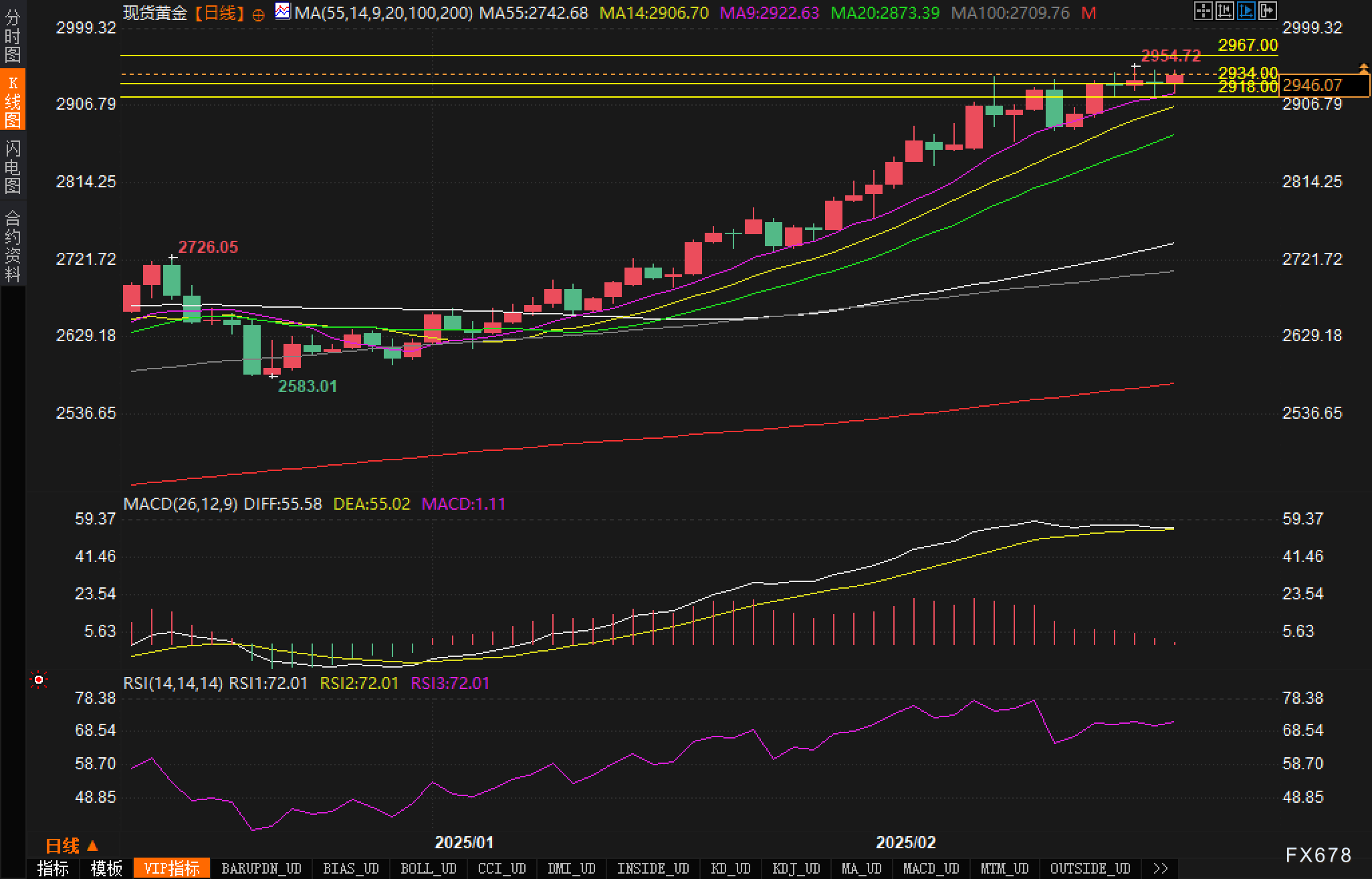Click the red sun icon beside RSI panel
Image resolution: width=1372 pixels, height=879 pixels.
tap(39, 680)
